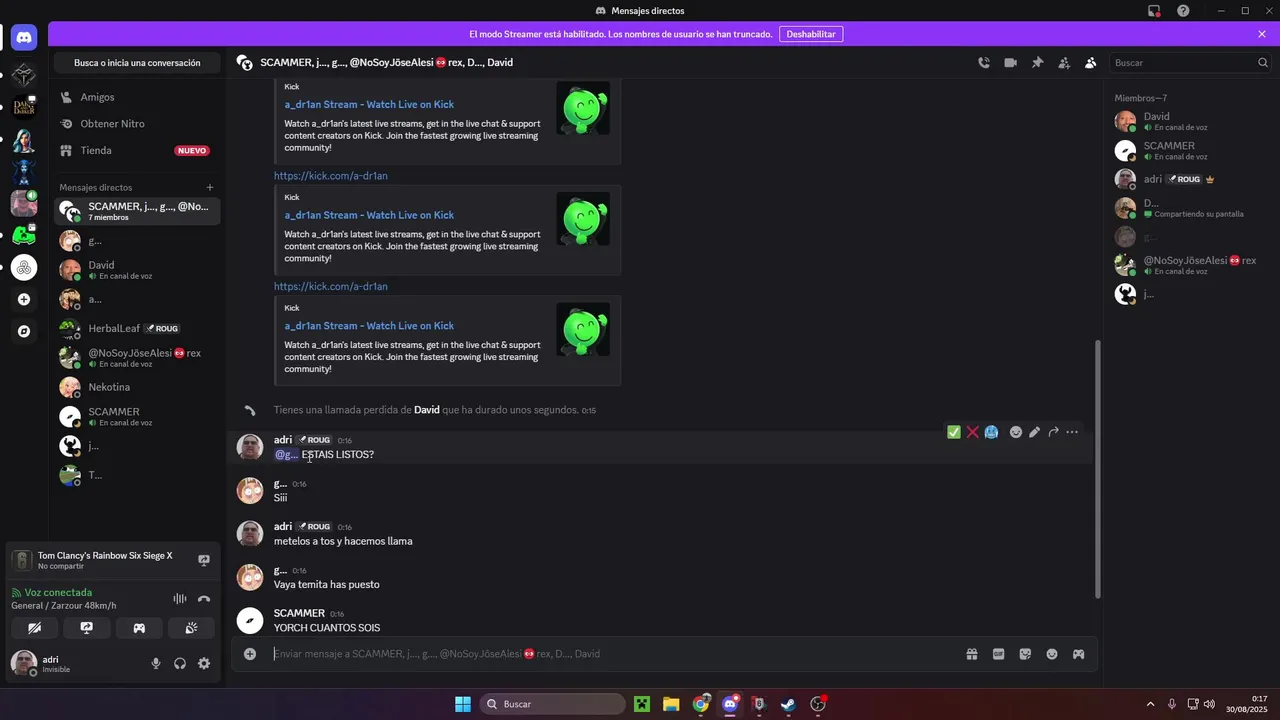
Task: Open user settings gear
Action: (x=204, y=663)
